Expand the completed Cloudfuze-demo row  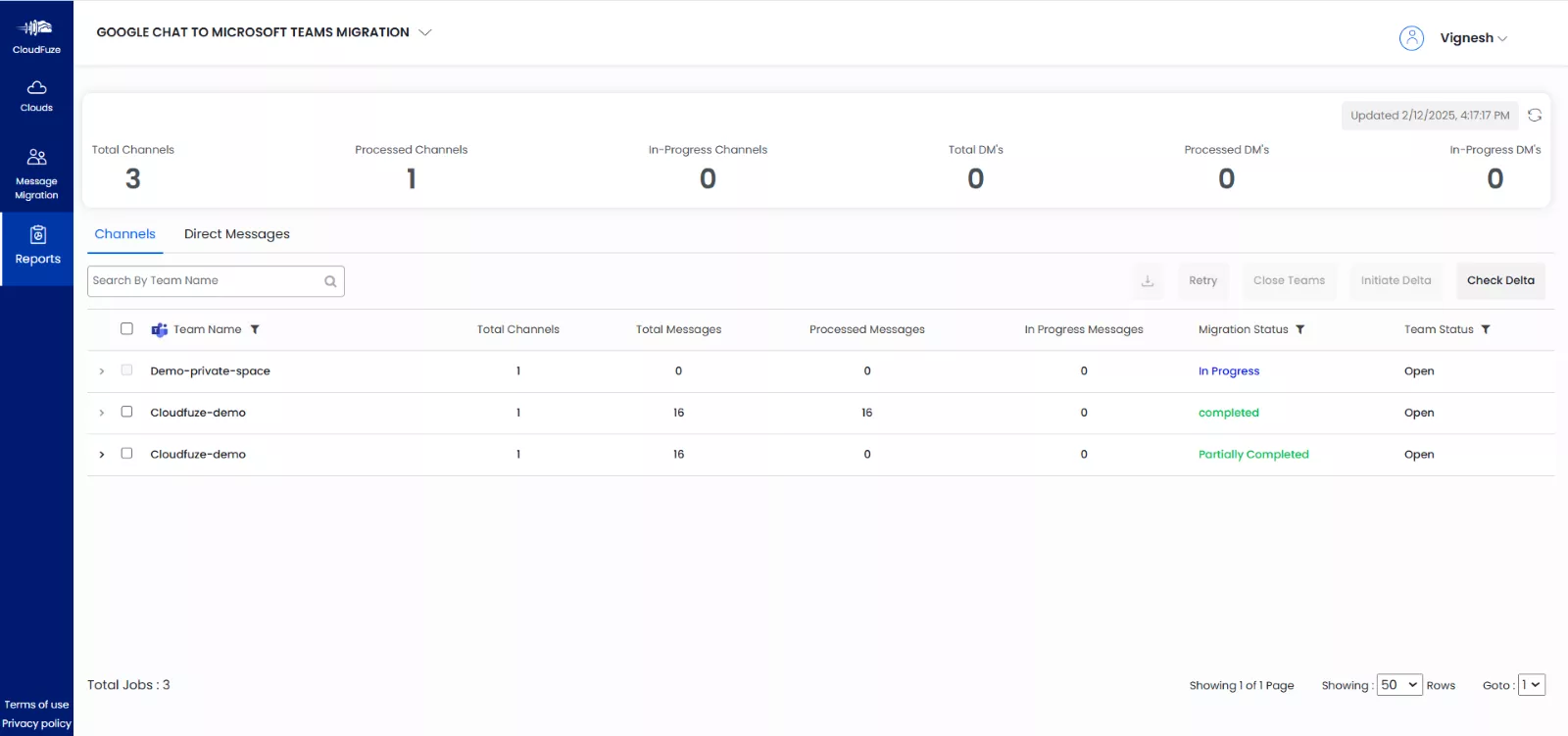(x=102, y=413)
